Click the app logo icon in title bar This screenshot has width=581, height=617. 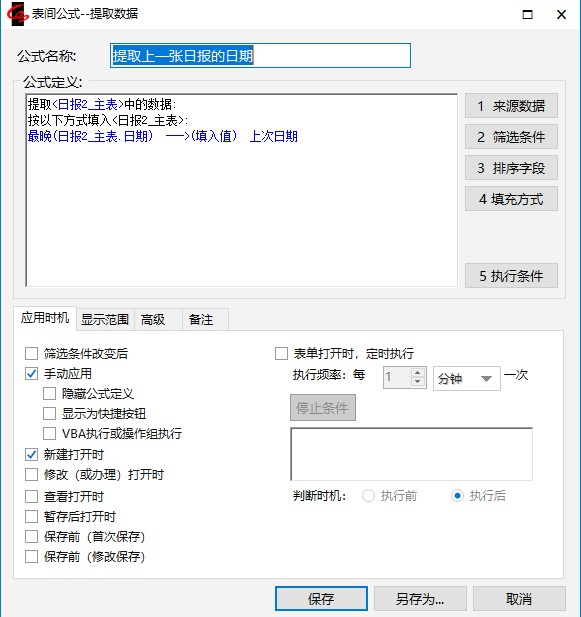tap(17, 15)
